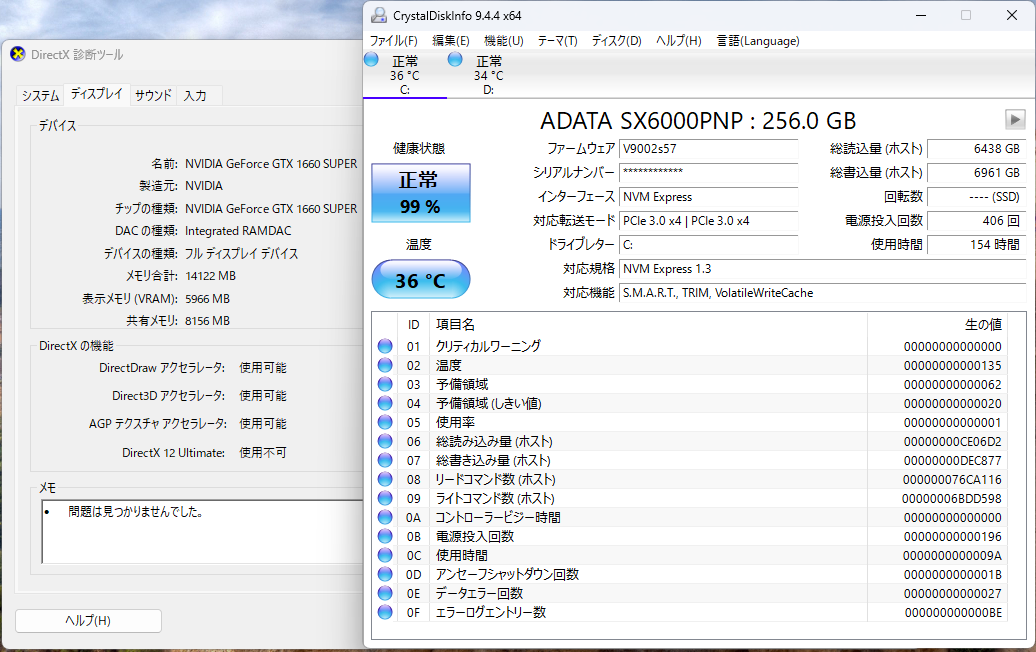Click disk title ADATA SX6000PNP : 256.0 GB
This screenshot has width=1036, height=652.
(x=698, y=121)
